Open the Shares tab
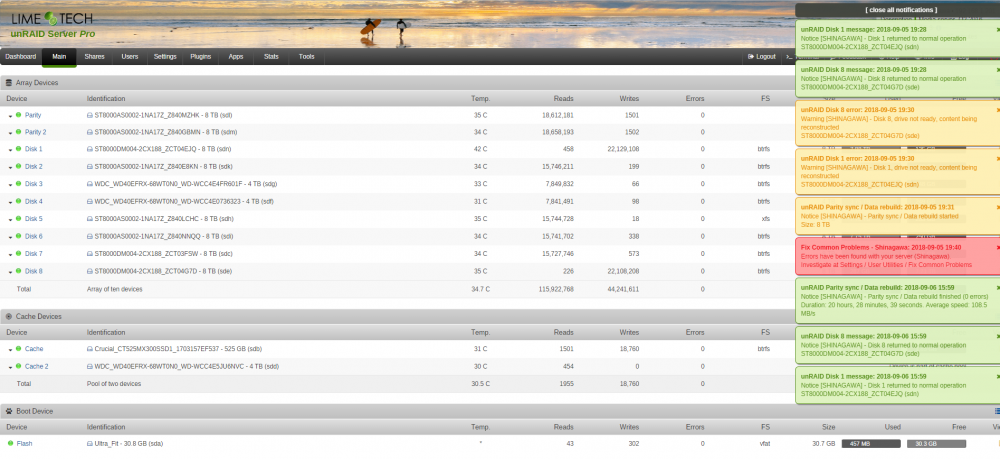 coord(94,57)
